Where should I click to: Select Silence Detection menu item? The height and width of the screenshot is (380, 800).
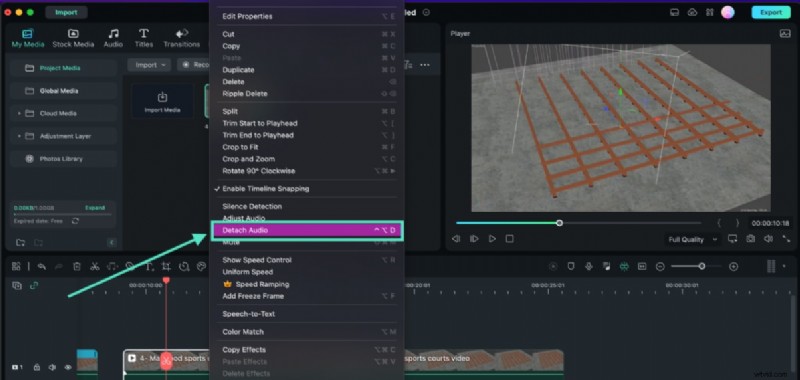307,207
